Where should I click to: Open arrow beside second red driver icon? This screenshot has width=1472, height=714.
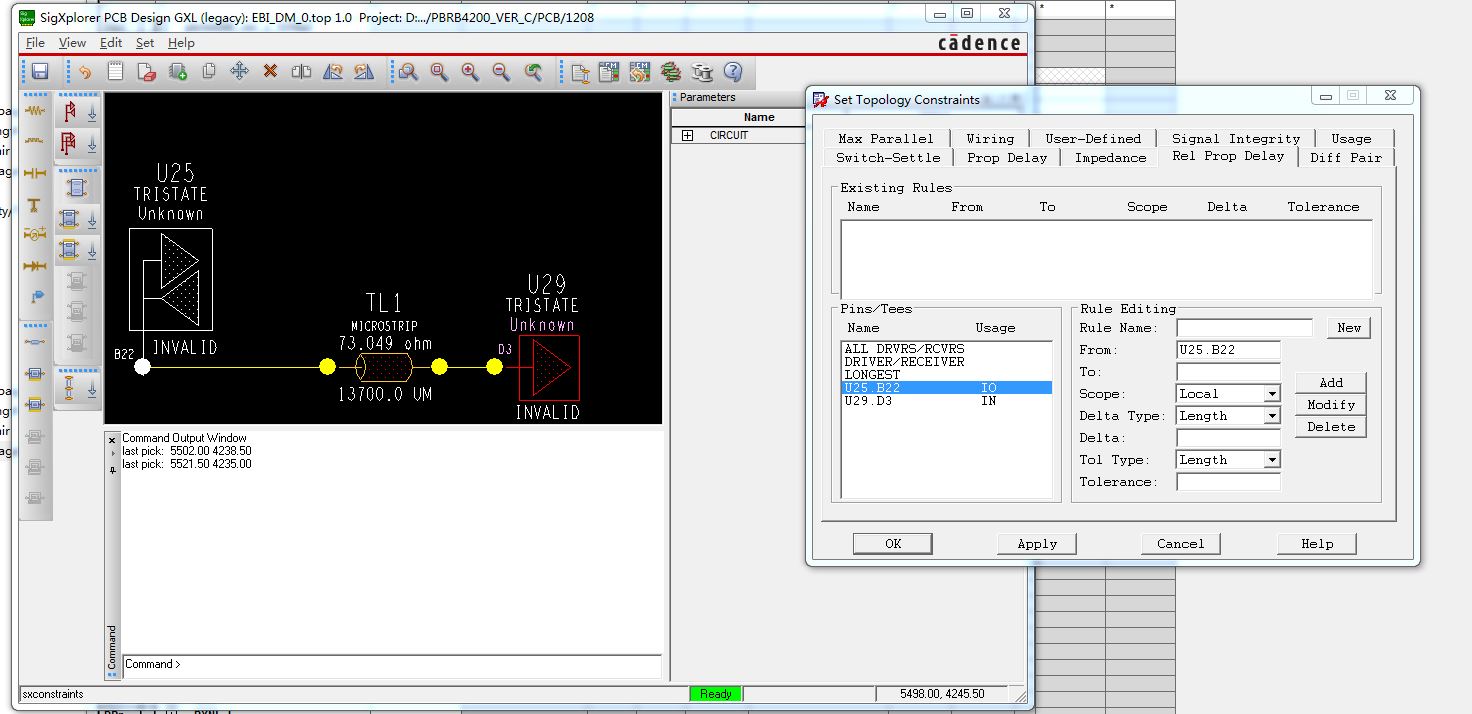(92, 145)
